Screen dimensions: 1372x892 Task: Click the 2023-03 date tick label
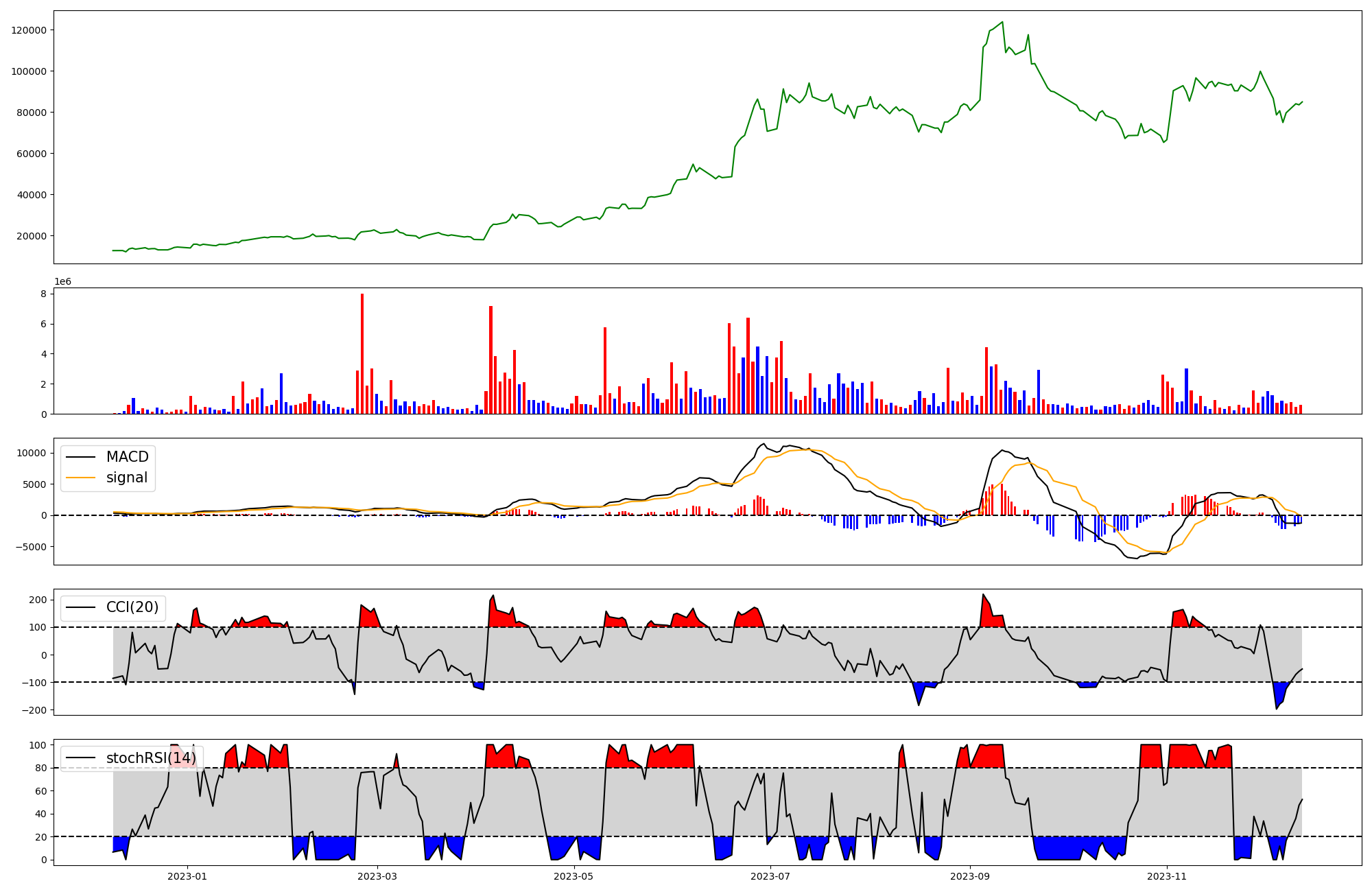tap(377, 876)
